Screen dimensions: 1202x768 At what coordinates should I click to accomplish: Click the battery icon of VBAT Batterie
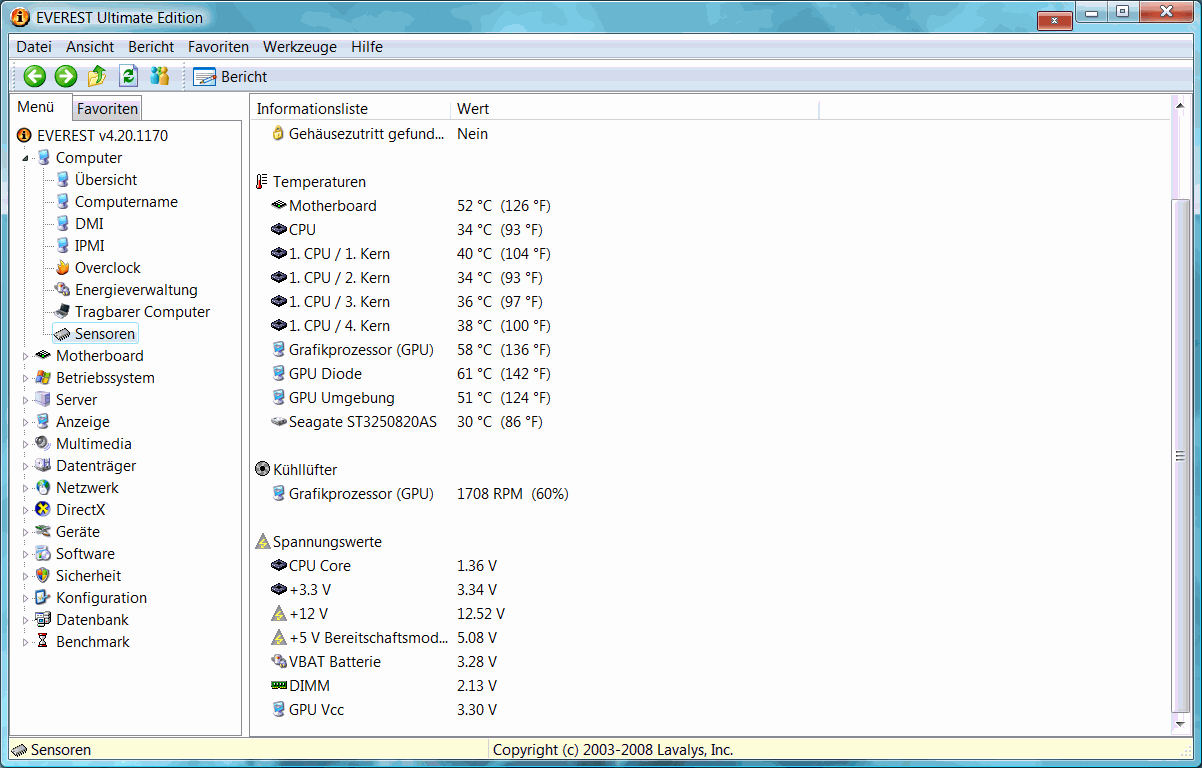pyautogui.click(x=279, y=662)
